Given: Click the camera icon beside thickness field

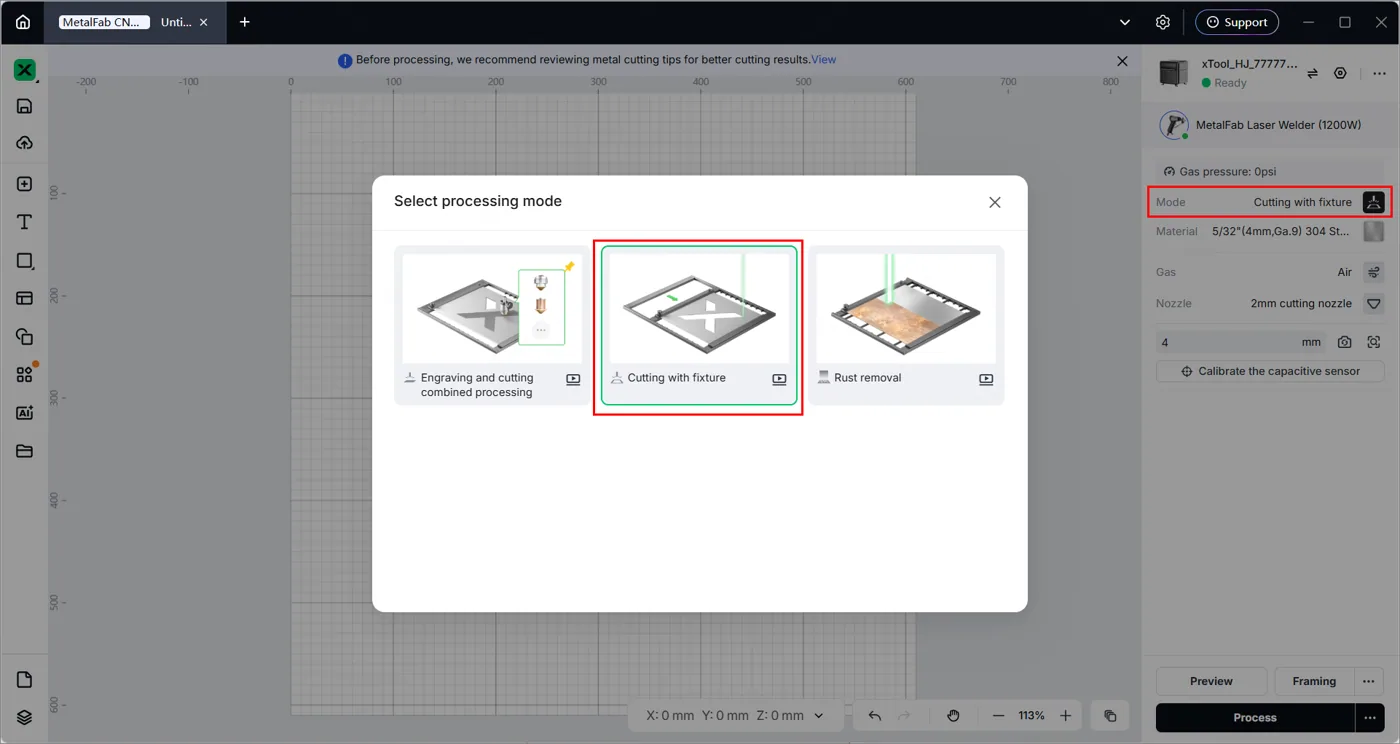Looking at the screenshot, I should click(1345, 342).
